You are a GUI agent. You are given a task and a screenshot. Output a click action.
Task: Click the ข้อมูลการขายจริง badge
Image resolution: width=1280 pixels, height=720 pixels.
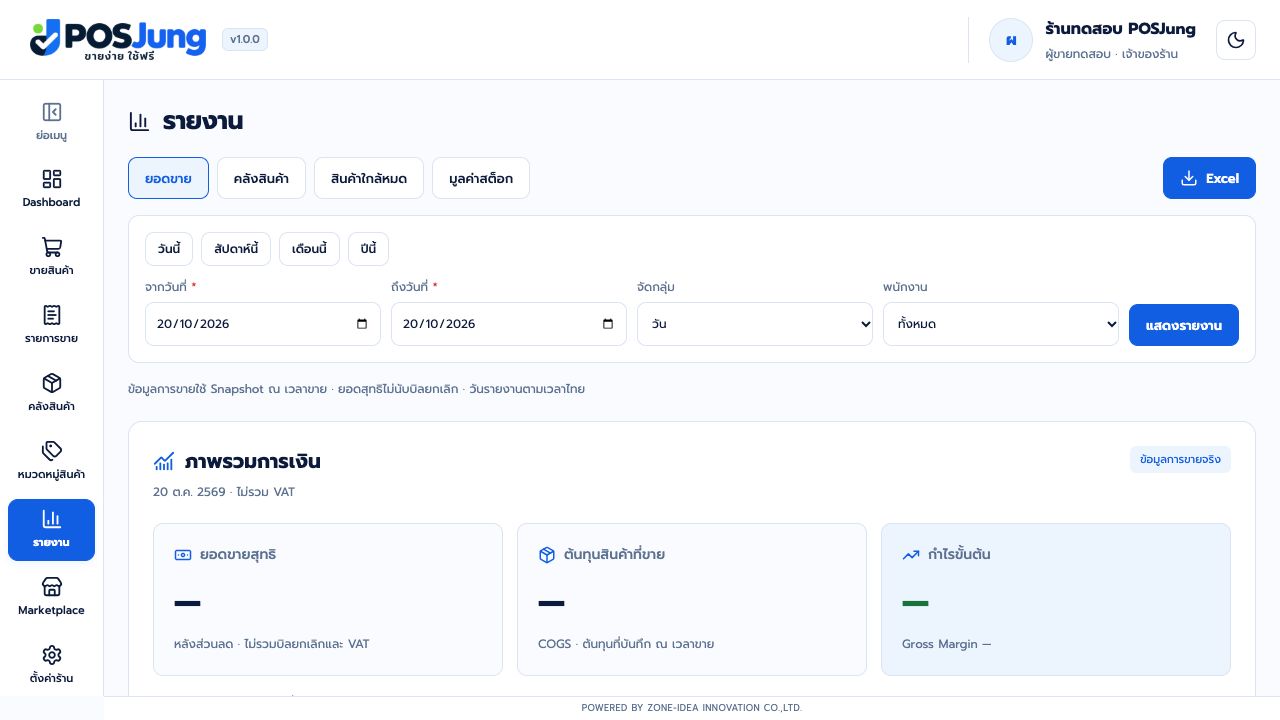1180,459
